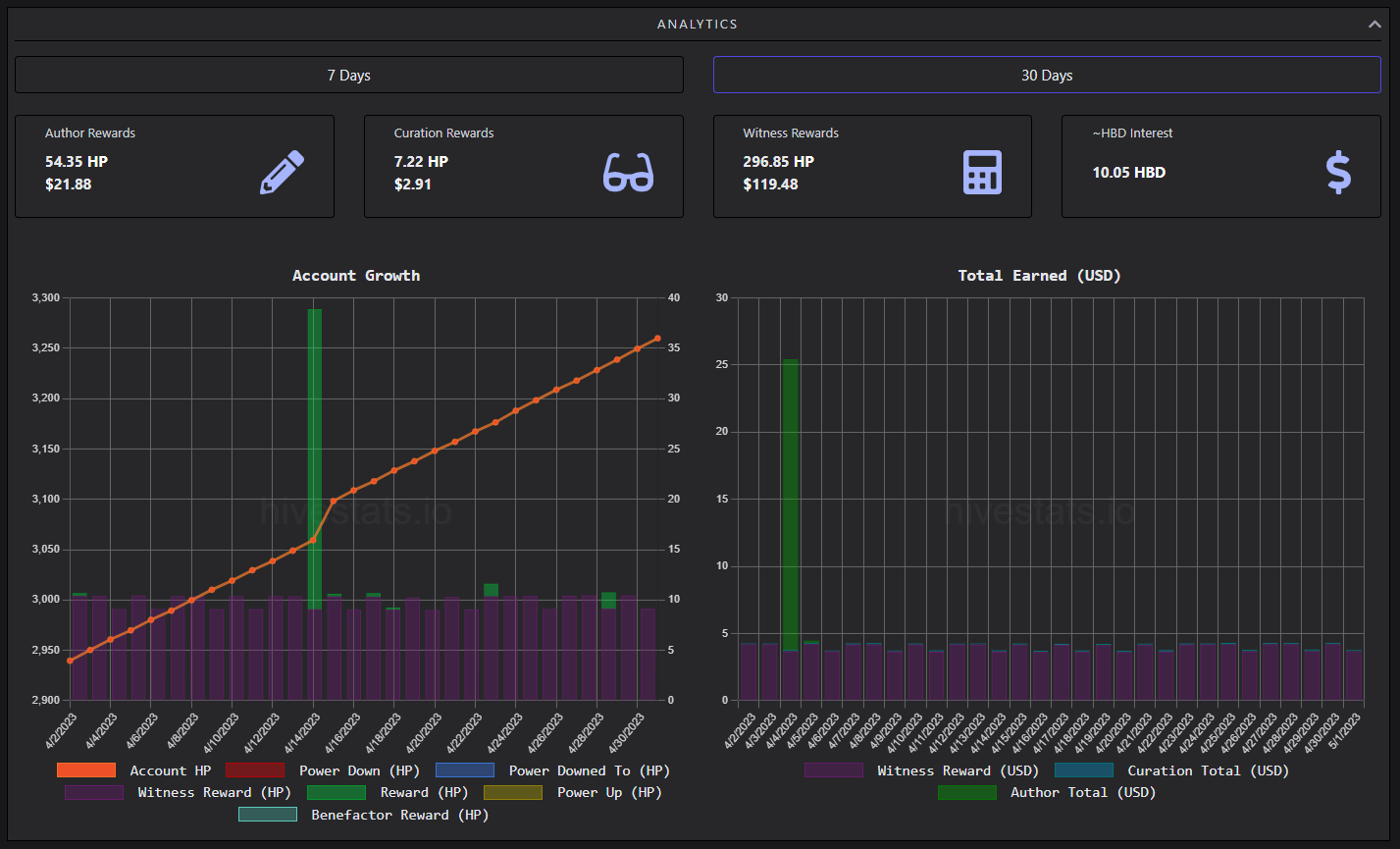Click the 10.05 HBD interest value

(1129, 173)
